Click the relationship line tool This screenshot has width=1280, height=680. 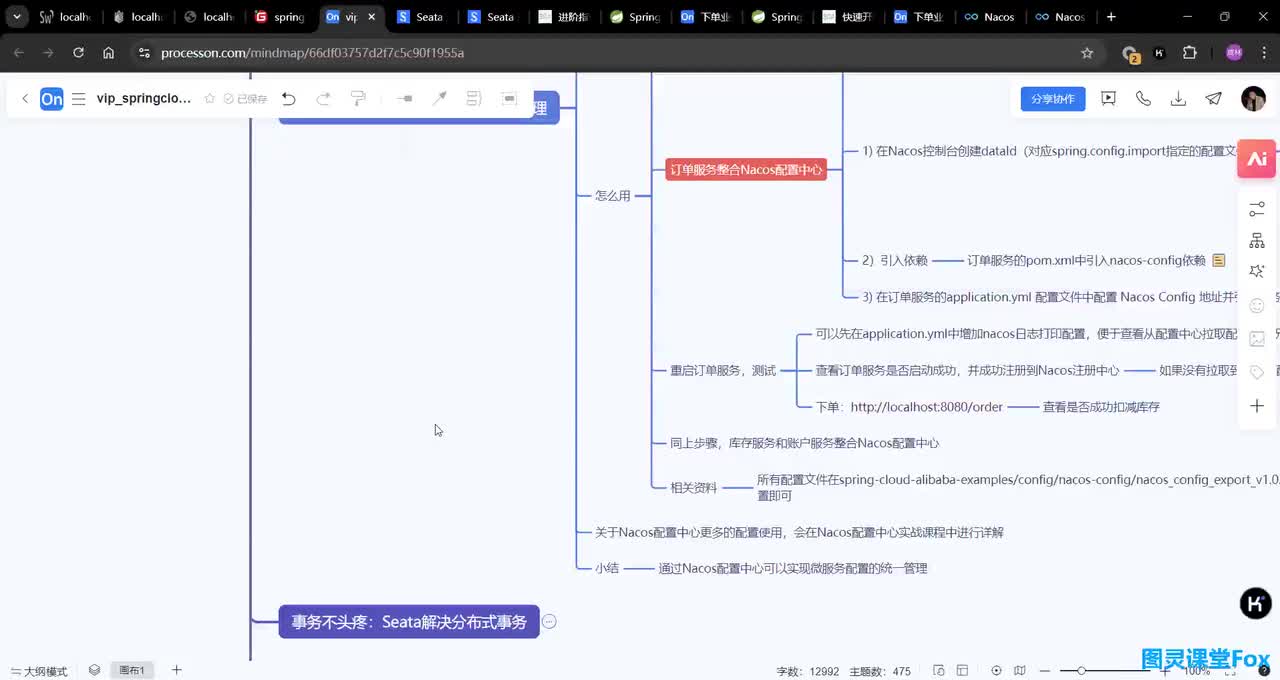coord(439,98)
